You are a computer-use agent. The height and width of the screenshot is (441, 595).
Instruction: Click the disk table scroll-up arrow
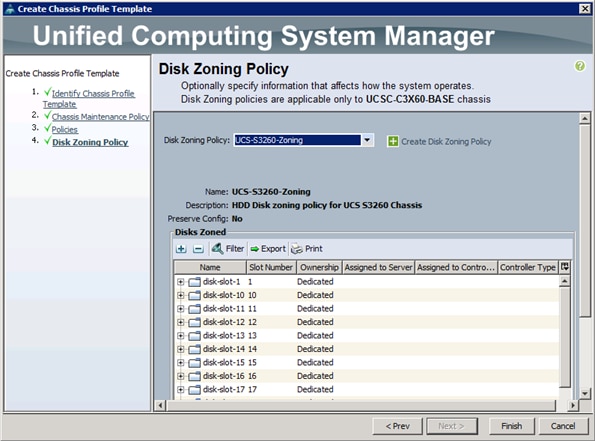[x=565, y=281]
